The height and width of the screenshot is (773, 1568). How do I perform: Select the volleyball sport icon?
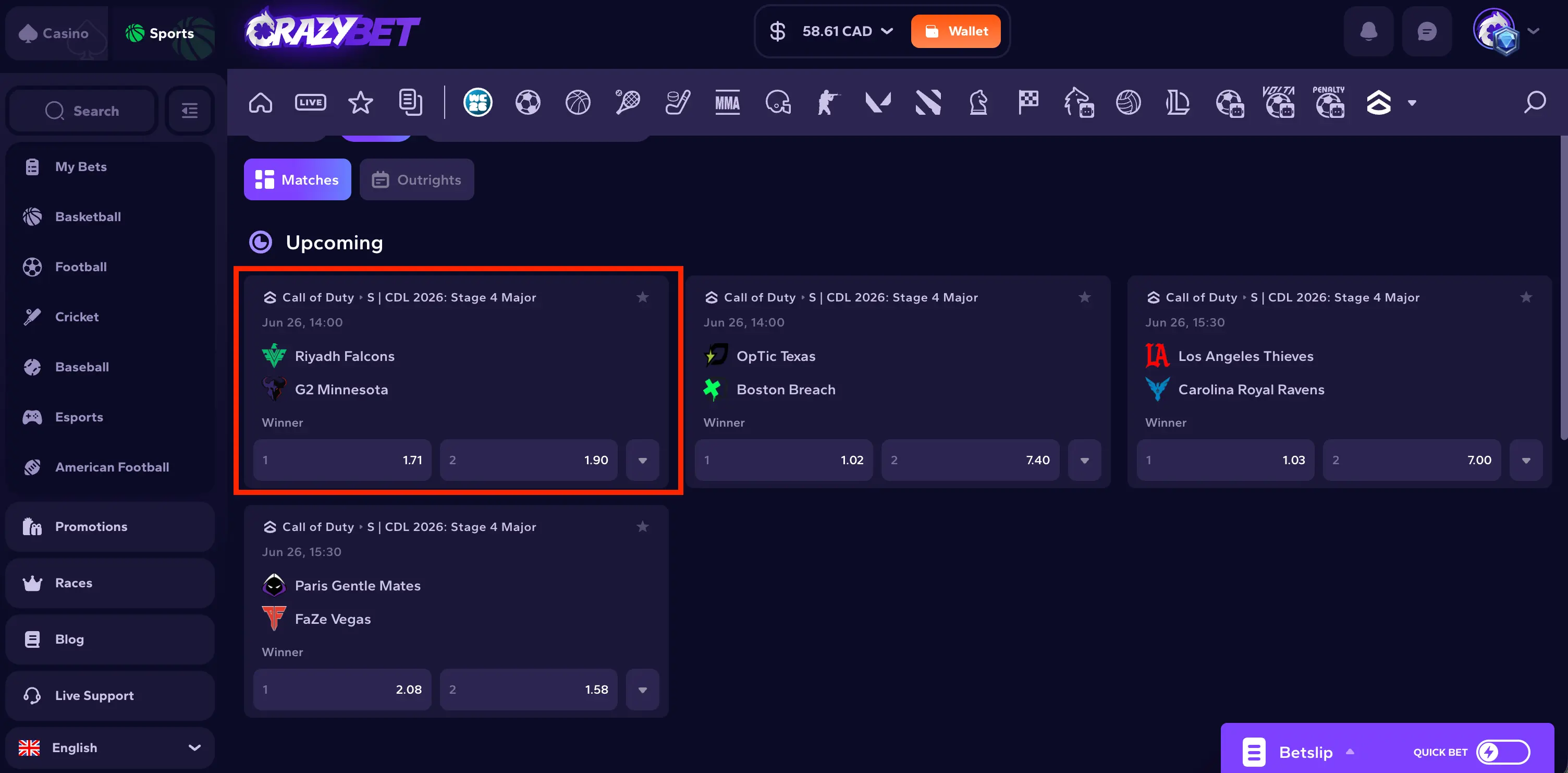[1129, 102]
